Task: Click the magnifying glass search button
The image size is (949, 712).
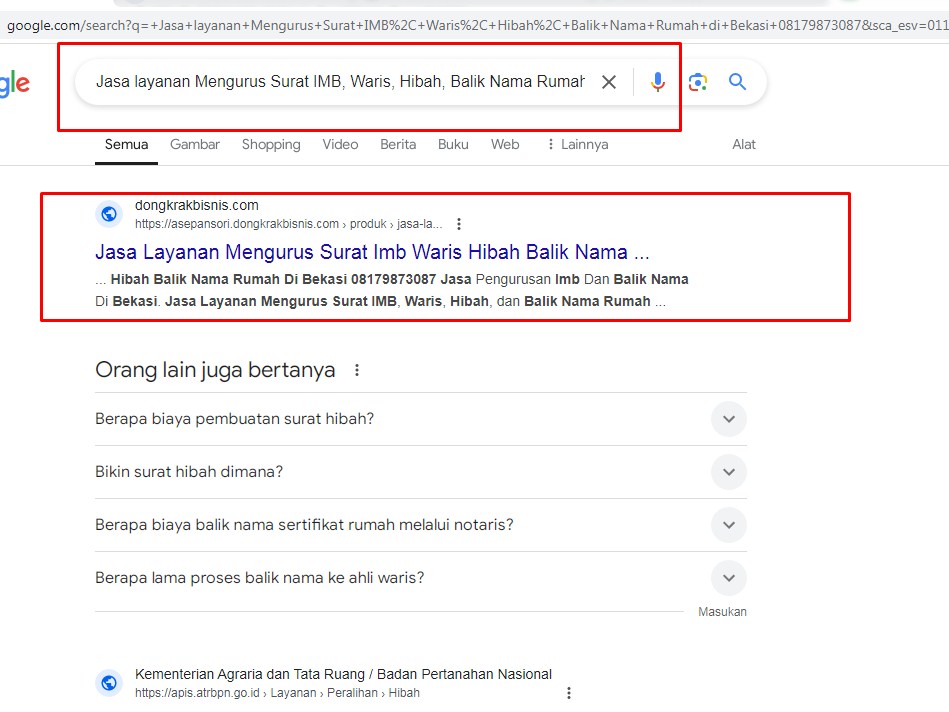Action: [738, 82]
